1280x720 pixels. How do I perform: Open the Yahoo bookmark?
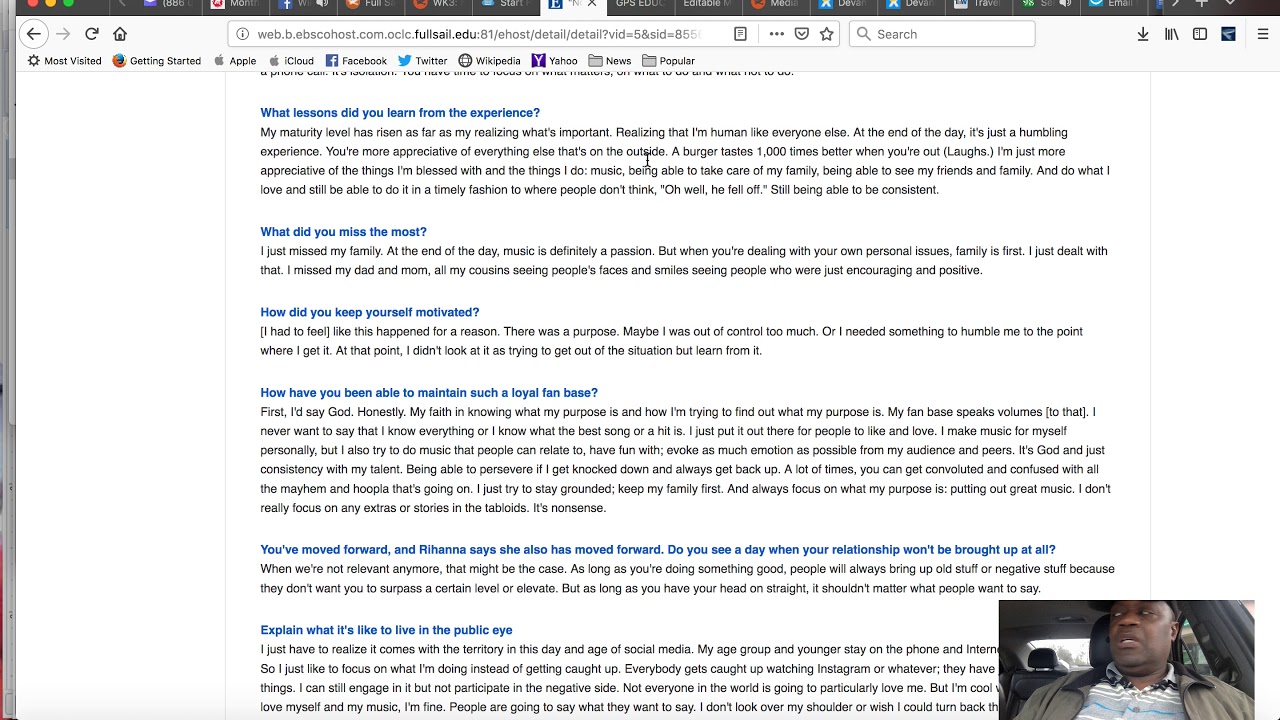click(x=554, y=61)
